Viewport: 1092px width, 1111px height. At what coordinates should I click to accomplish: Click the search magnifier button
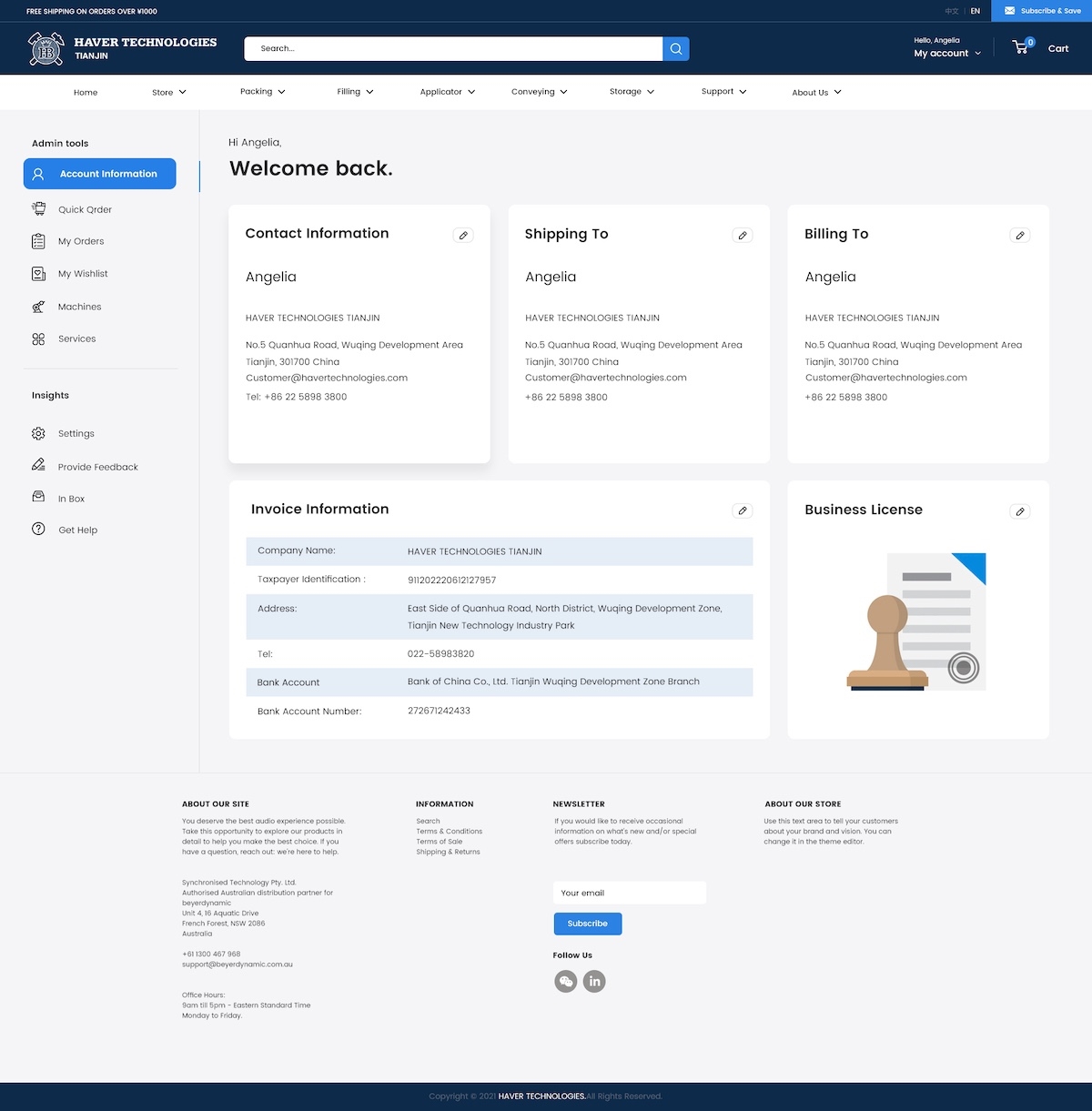click(675, 49)
